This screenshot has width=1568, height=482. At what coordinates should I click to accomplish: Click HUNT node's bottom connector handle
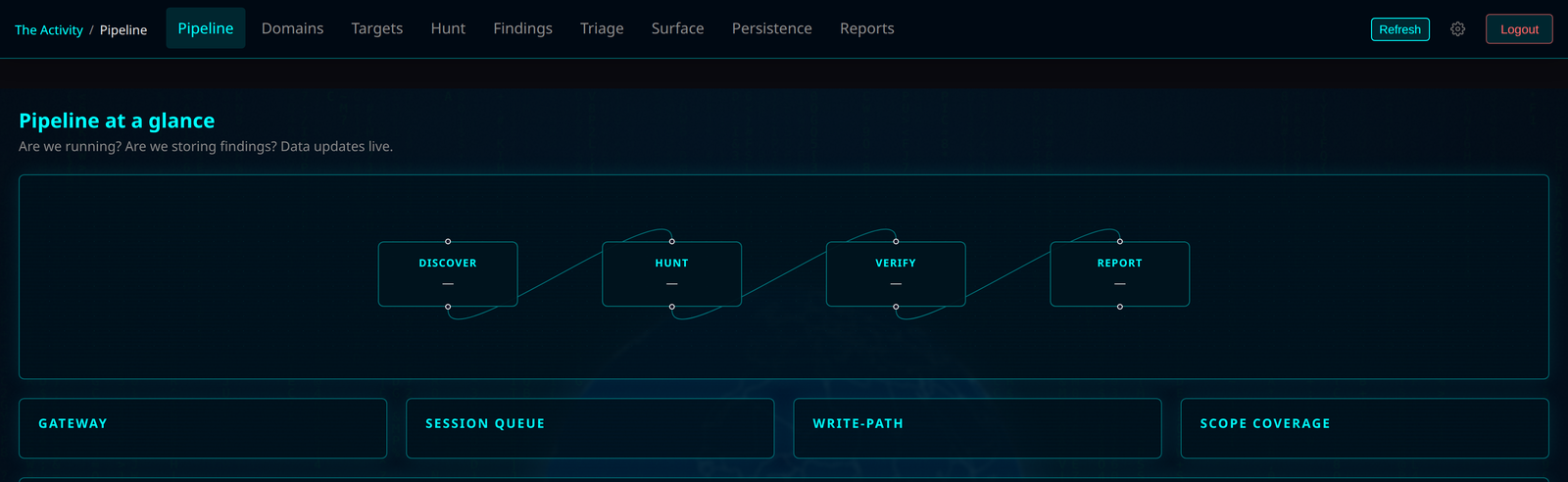(x=671, y=307)
